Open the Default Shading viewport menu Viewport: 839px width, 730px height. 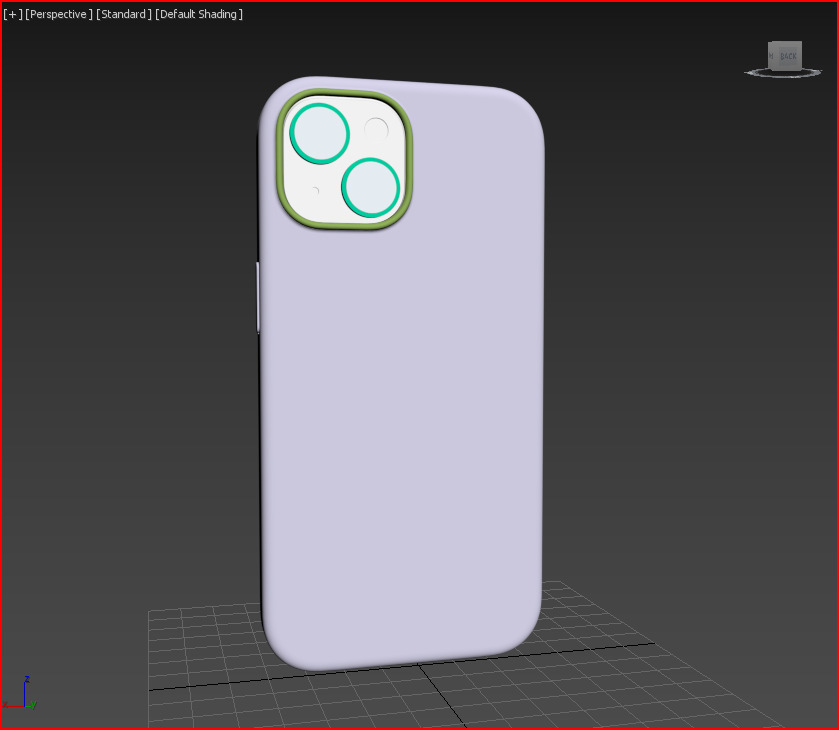click(x=199, y=14)
